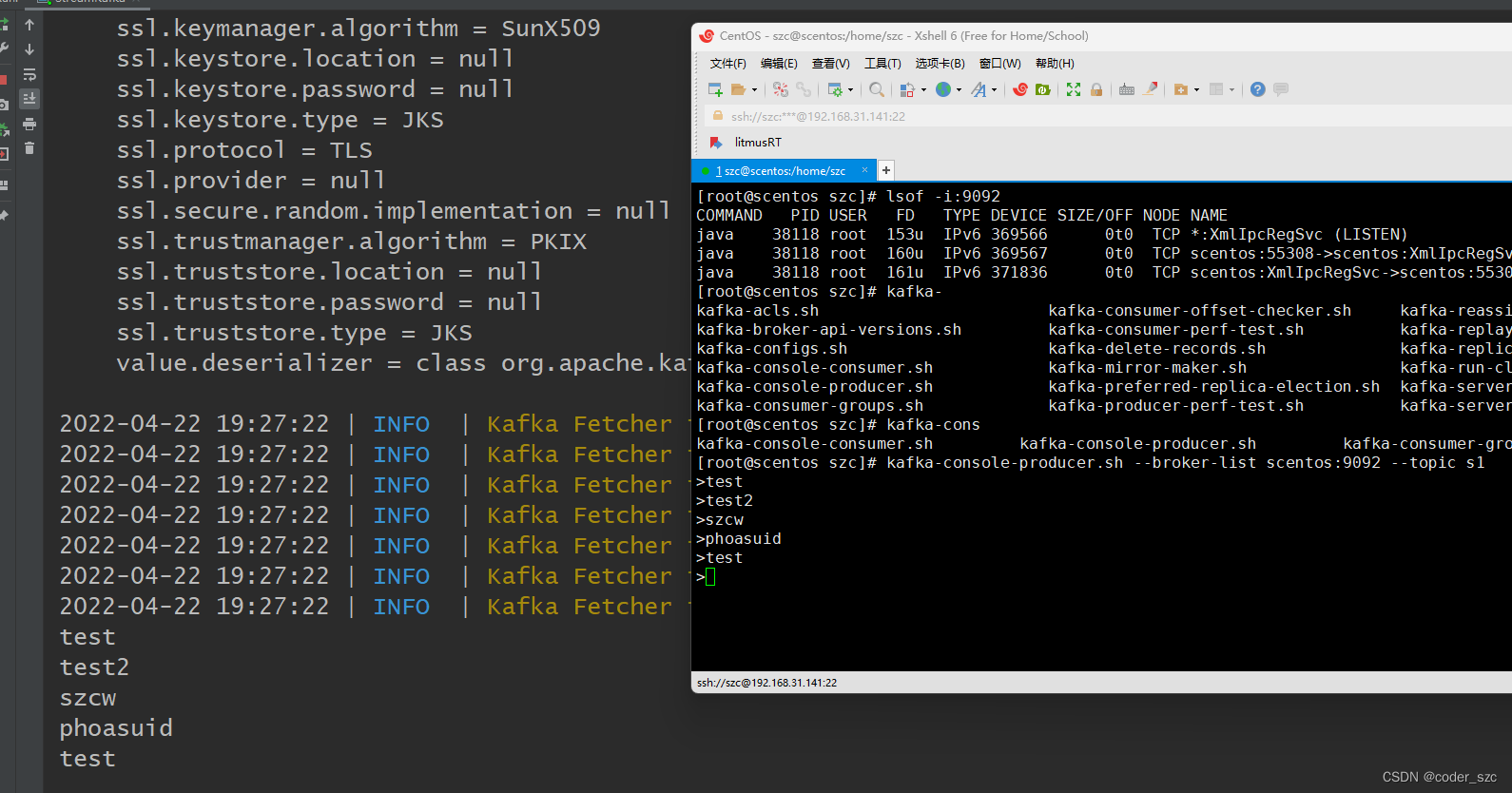
Task: Clear console with the trash icon
Action: point(29,148)
